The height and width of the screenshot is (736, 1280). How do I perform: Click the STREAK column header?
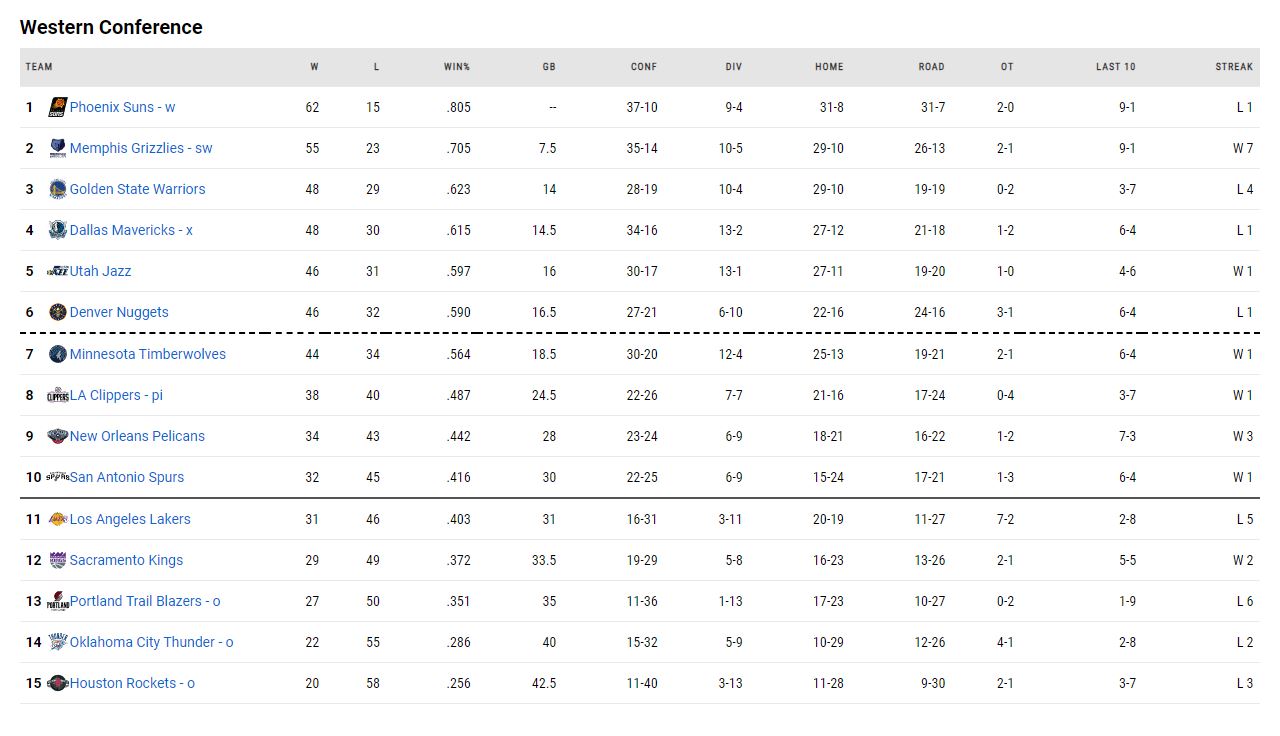[1234, 67]
